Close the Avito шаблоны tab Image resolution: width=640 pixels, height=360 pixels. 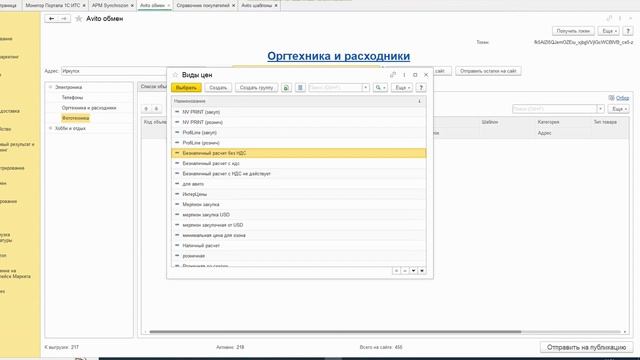click(276, 6)
